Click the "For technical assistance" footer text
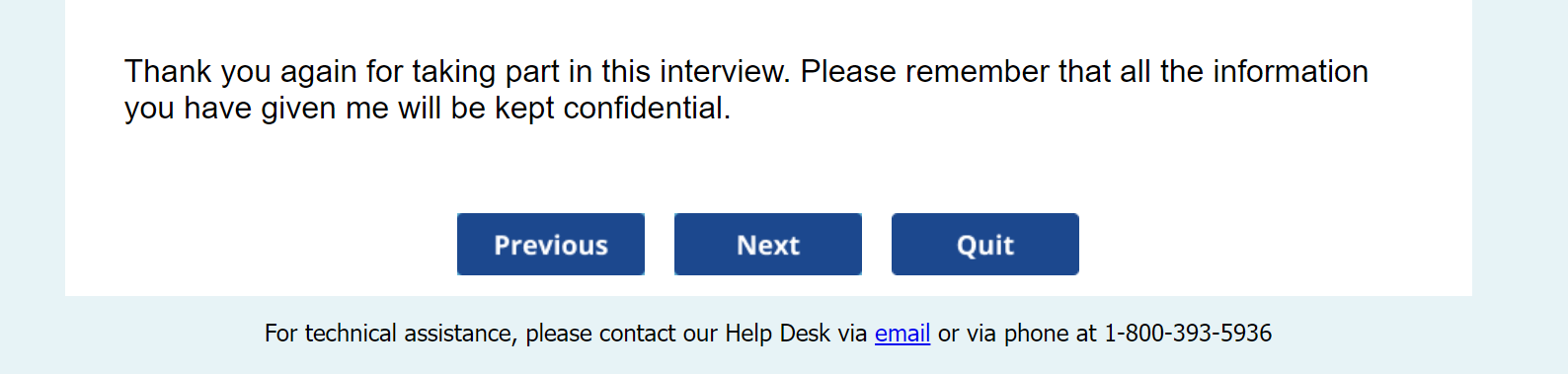The width and height of the screenshot is (1568, 374). pyautogui.click(x=390, y=334)
